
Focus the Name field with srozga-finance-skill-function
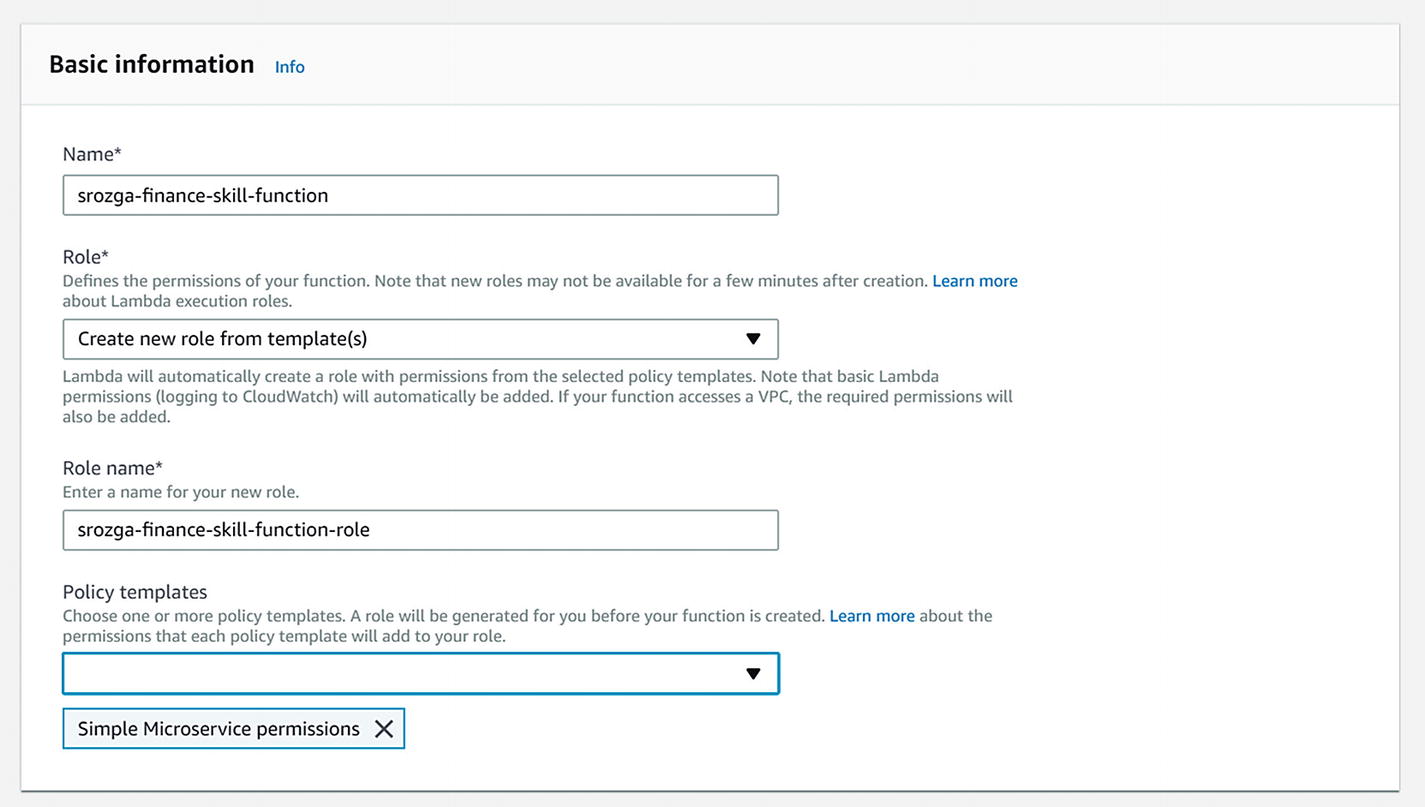(x=420, y=195)
